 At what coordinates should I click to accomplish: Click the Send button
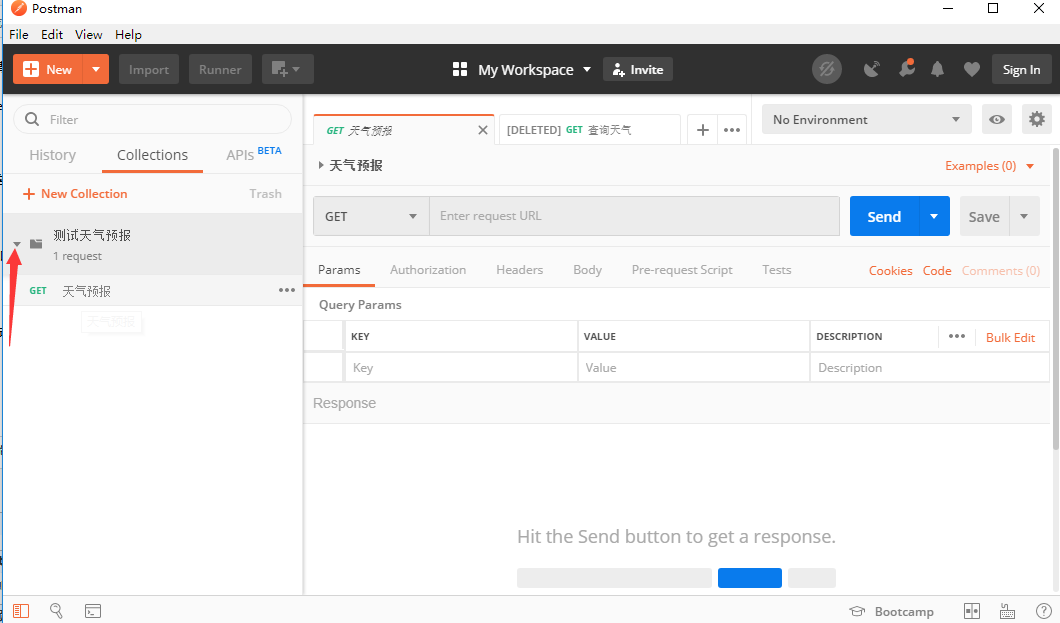point(884,216)
